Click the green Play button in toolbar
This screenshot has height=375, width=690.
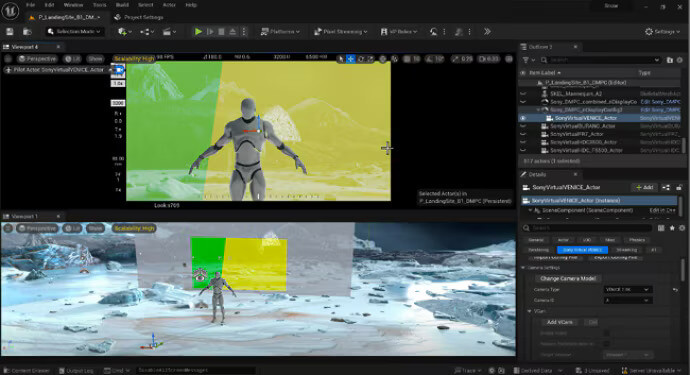click(x=198, y=32)
